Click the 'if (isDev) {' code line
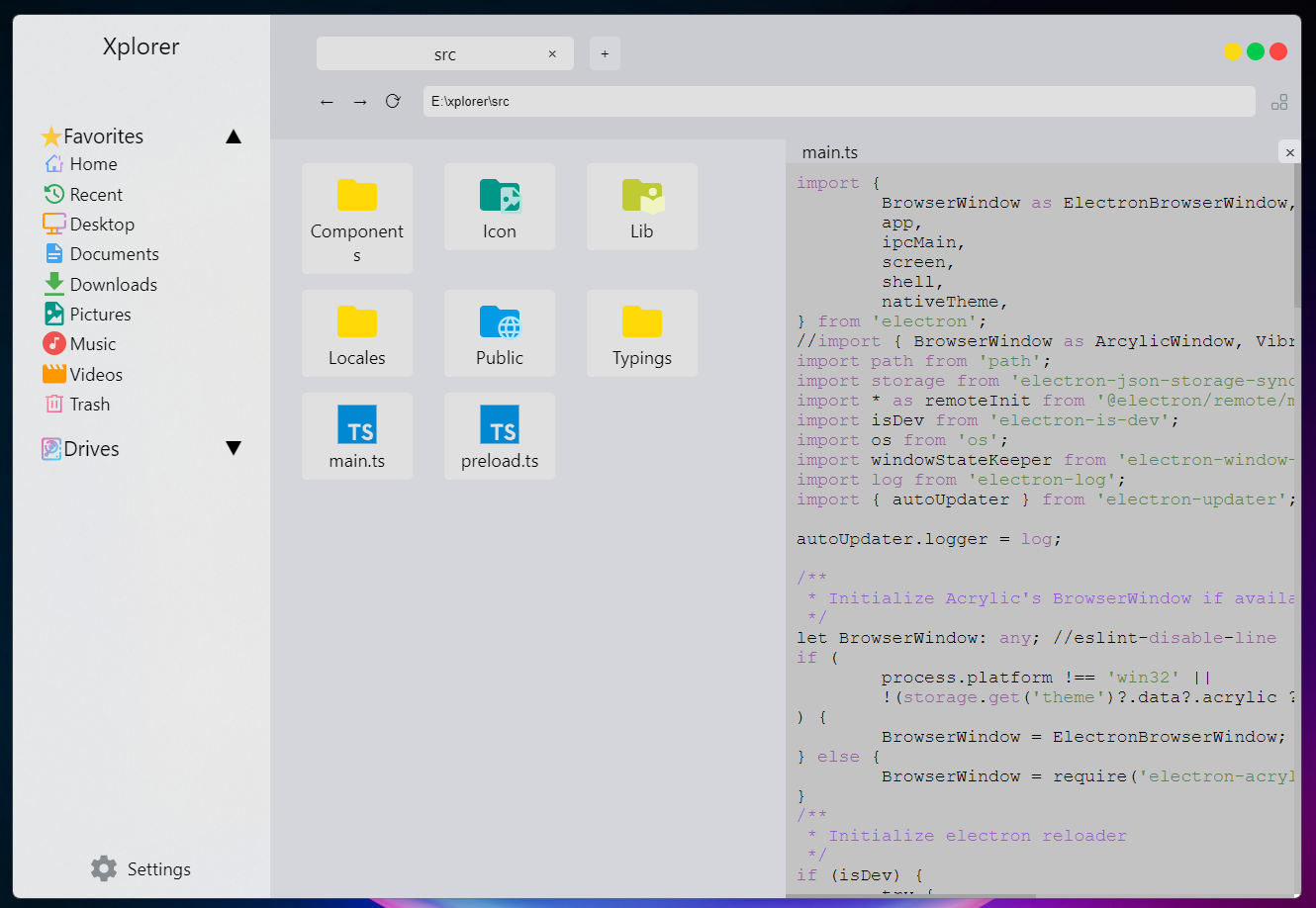1316x908 pixels. pyautogui.click(x=861, y=875)
